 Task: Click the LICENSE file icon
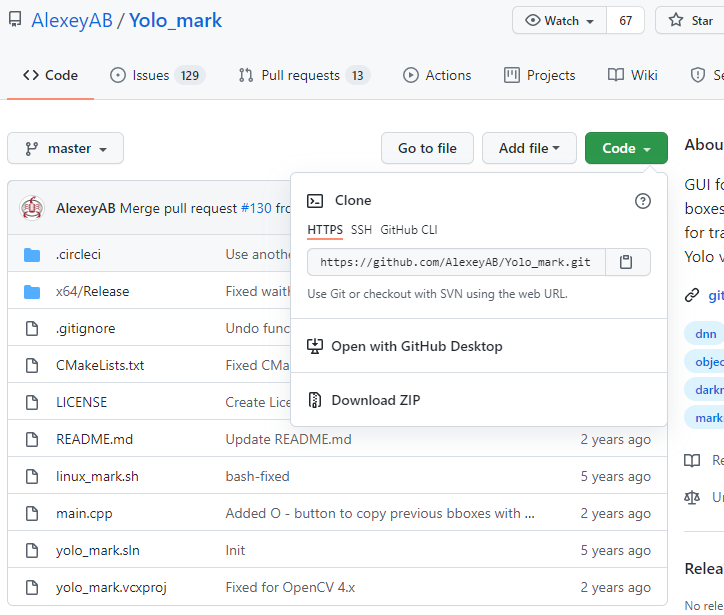32,402
